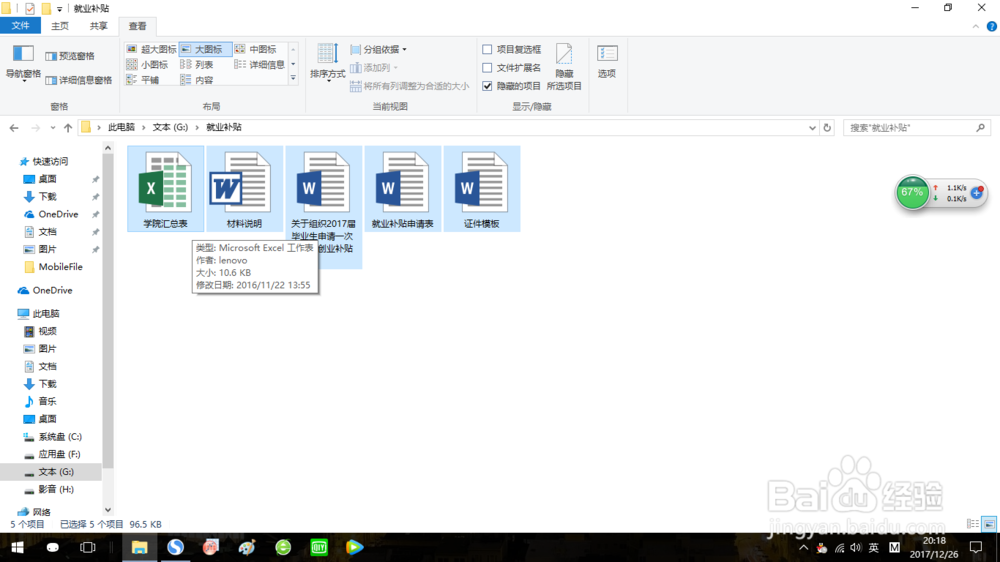
Task: Collapse the ribbon with the chevron
Action: [x=975, y=26]
